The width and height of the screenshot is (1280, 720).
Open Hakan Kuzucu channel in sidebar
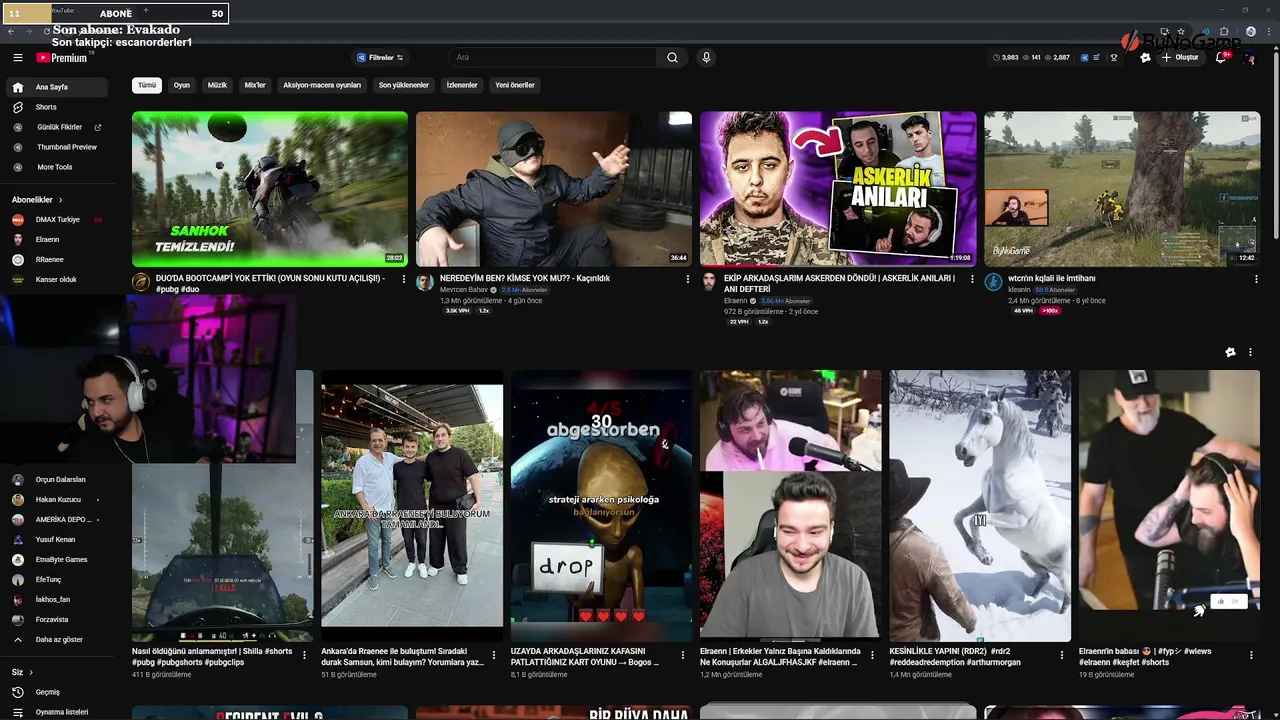coord(56,499)
